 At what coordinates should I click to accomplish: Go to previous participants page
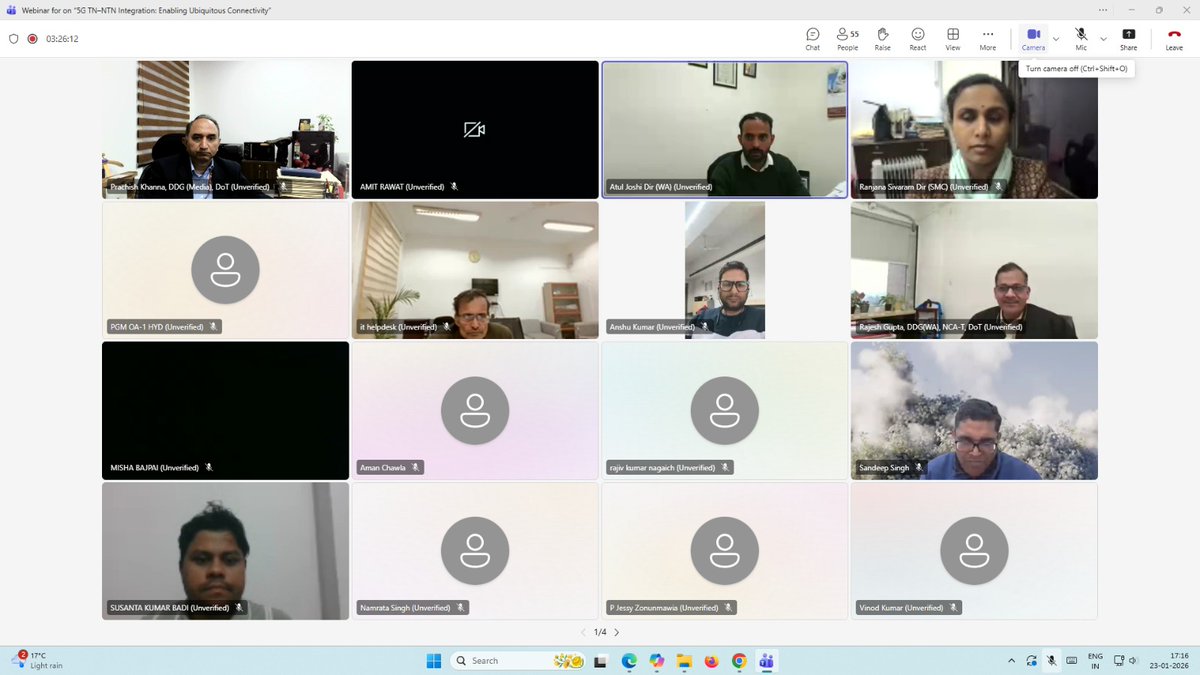click(x=583, y=632)
